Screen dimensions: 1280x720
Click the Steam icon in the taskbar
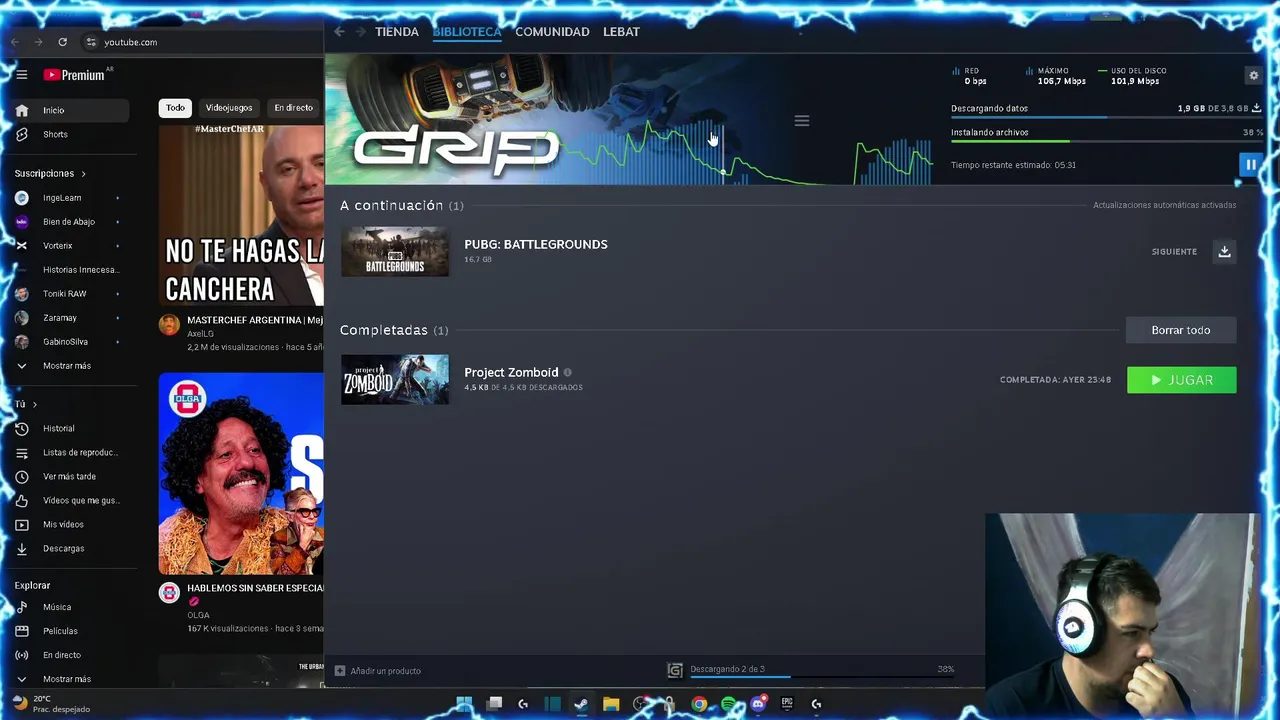581,704
